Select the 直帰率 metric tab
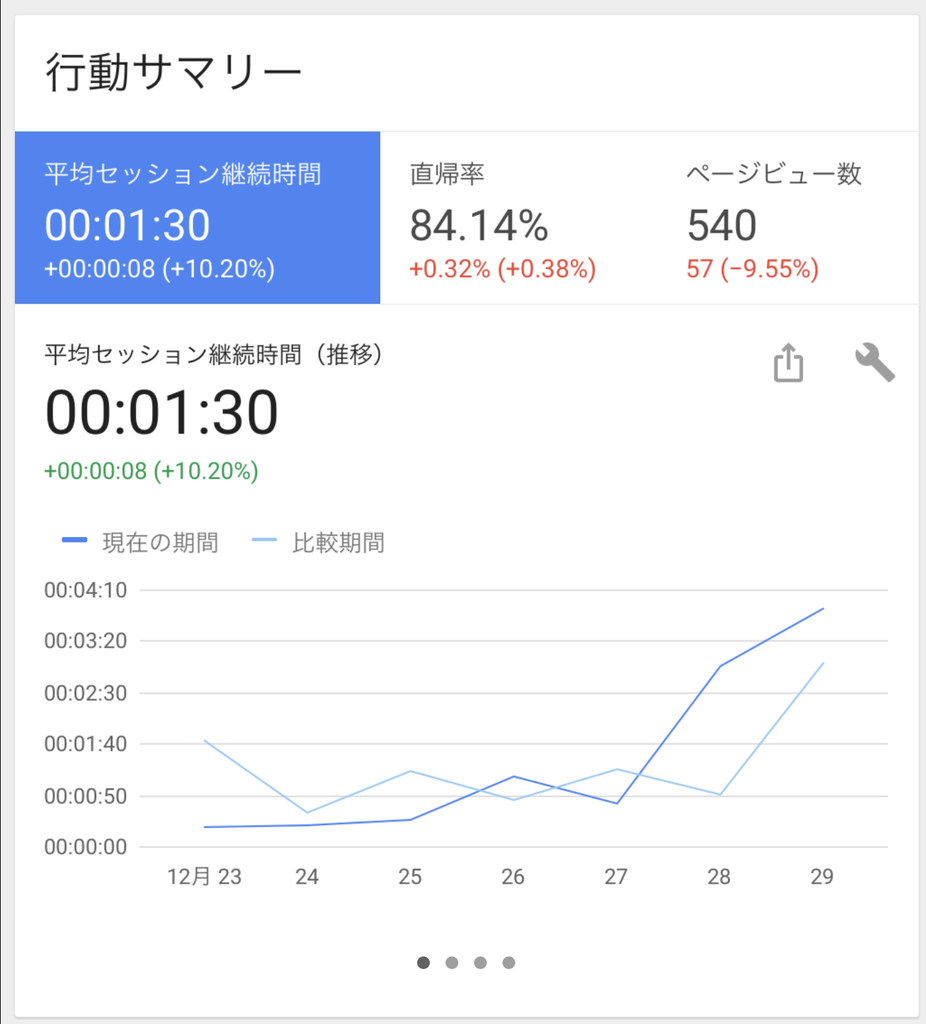This screenshot has width=926, height=1024. 517,217
